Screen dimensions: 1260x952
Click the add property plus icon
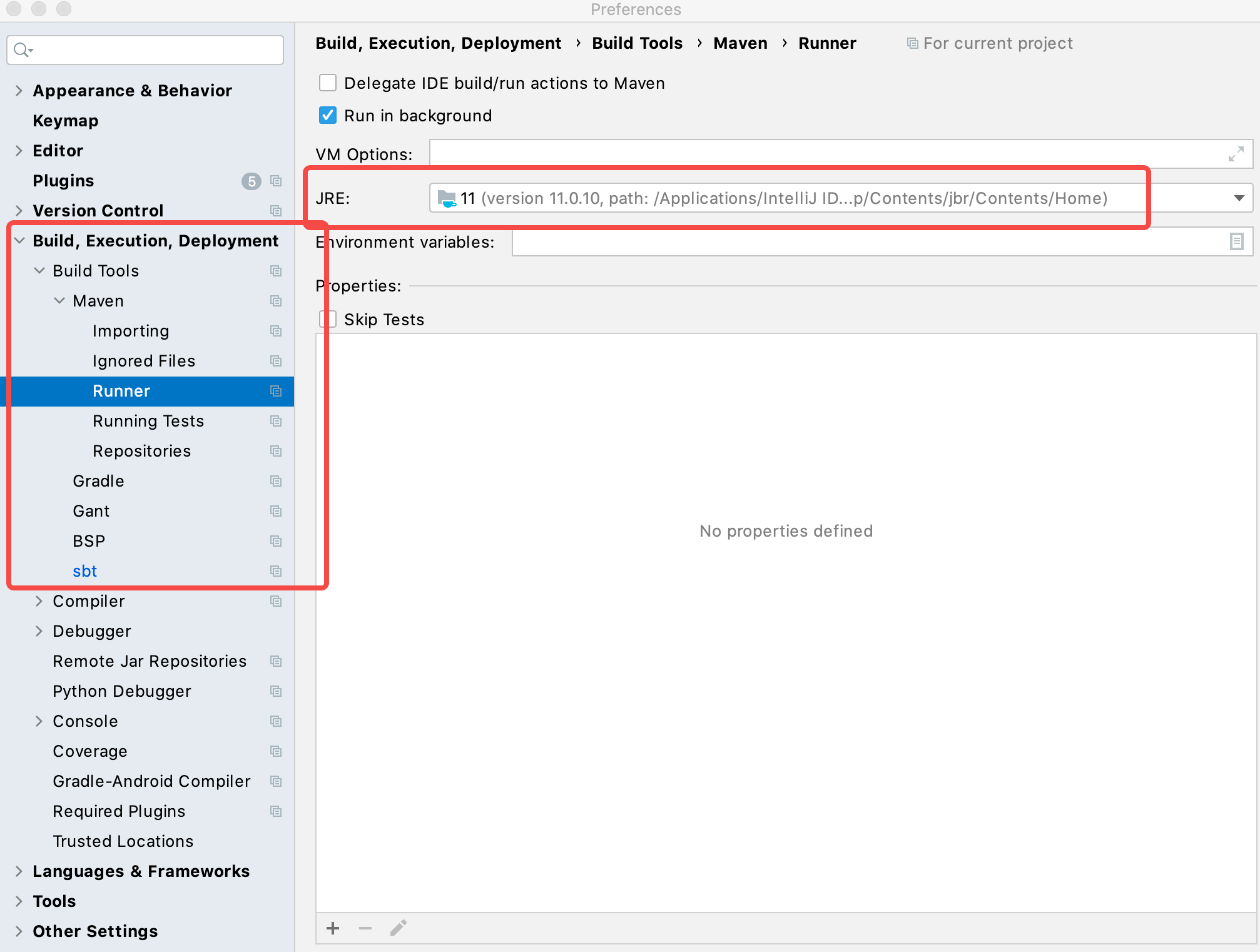(x=333, y=928)
